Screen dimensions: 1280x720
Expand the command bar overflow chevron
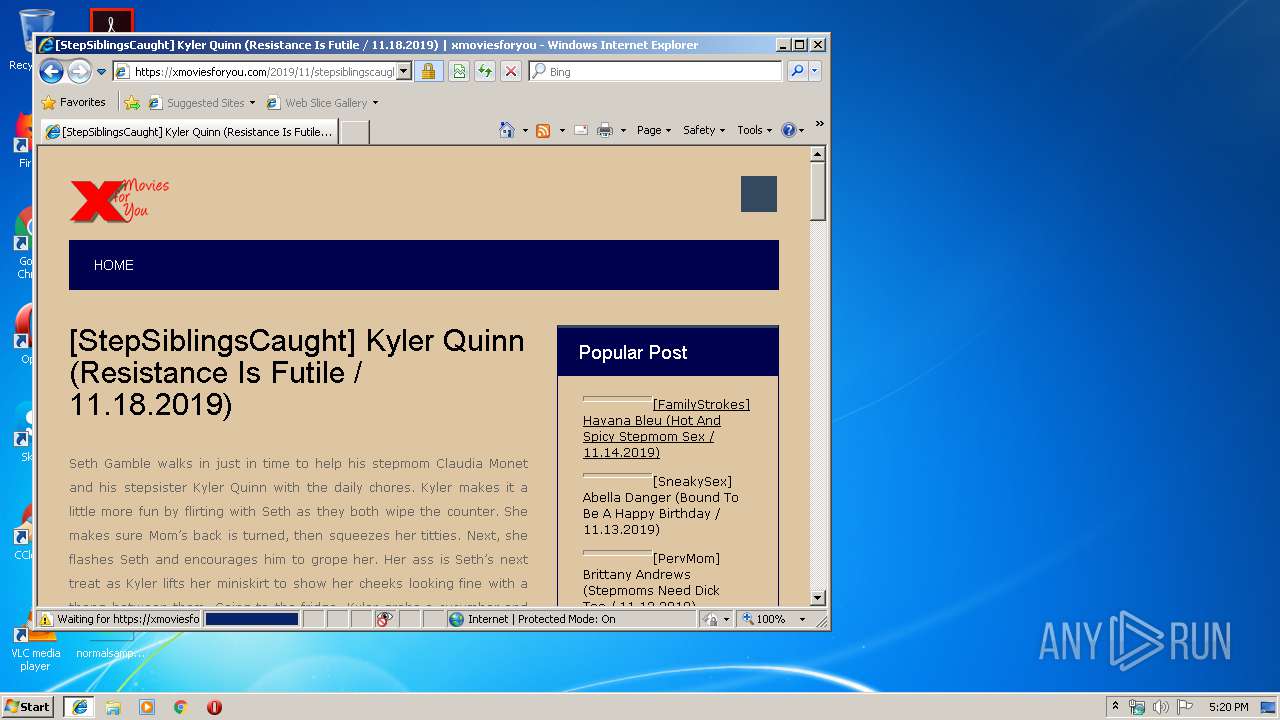click(819, 124)
